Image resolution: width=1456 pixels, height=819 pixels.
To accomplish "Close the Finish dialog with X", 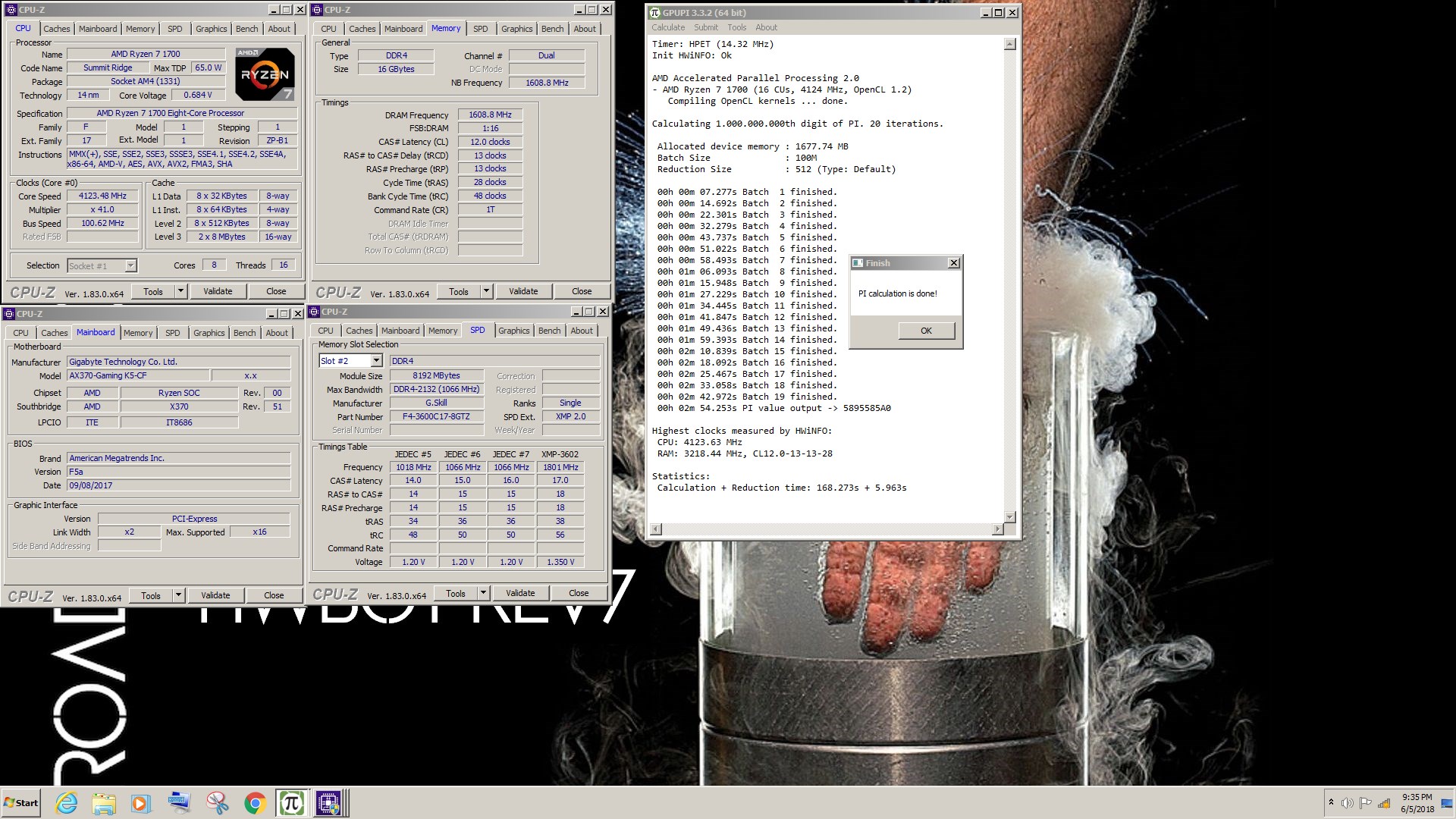I will tap(954, 263).
